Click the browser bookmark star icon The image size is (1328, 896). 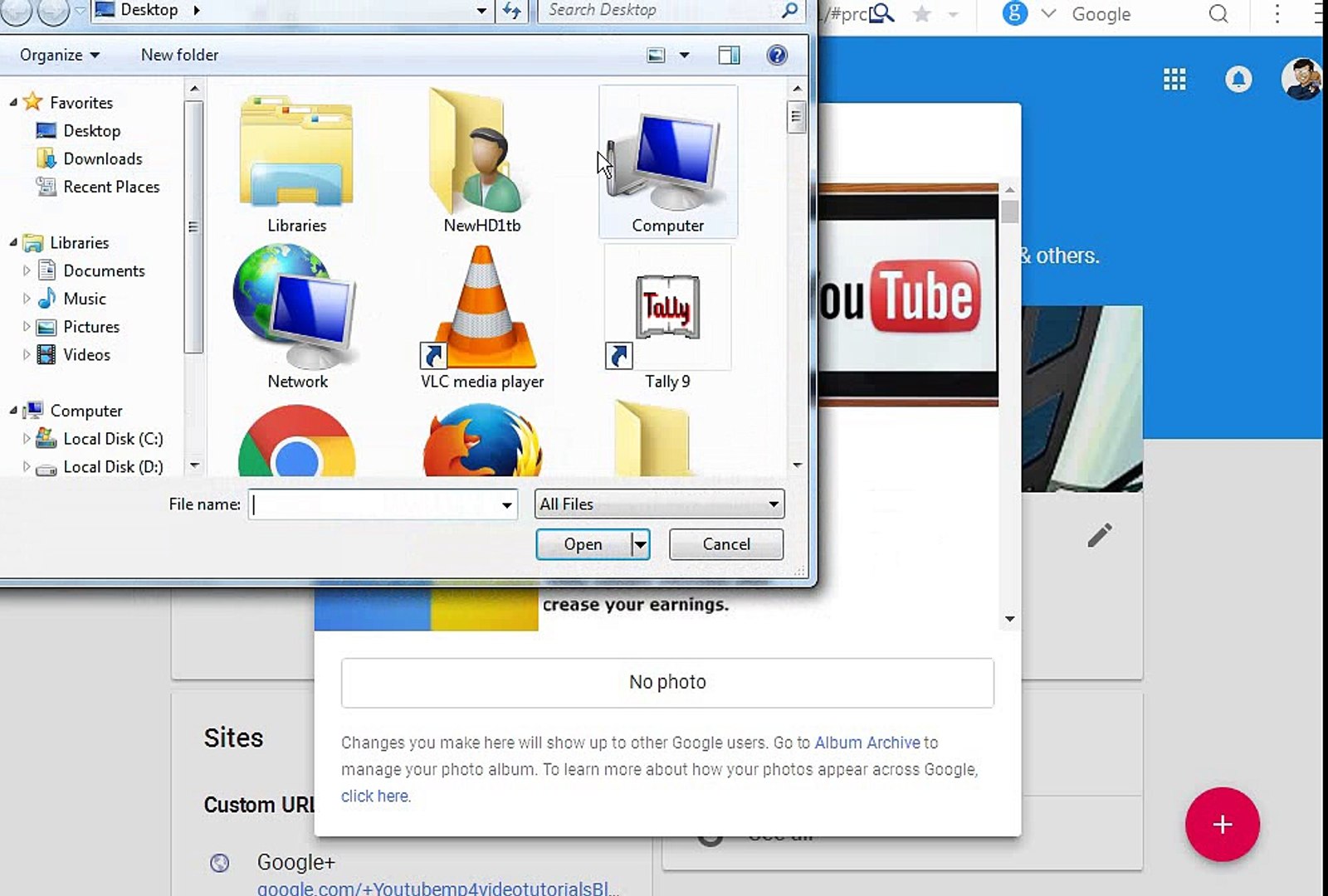click(x=921, y=13)
